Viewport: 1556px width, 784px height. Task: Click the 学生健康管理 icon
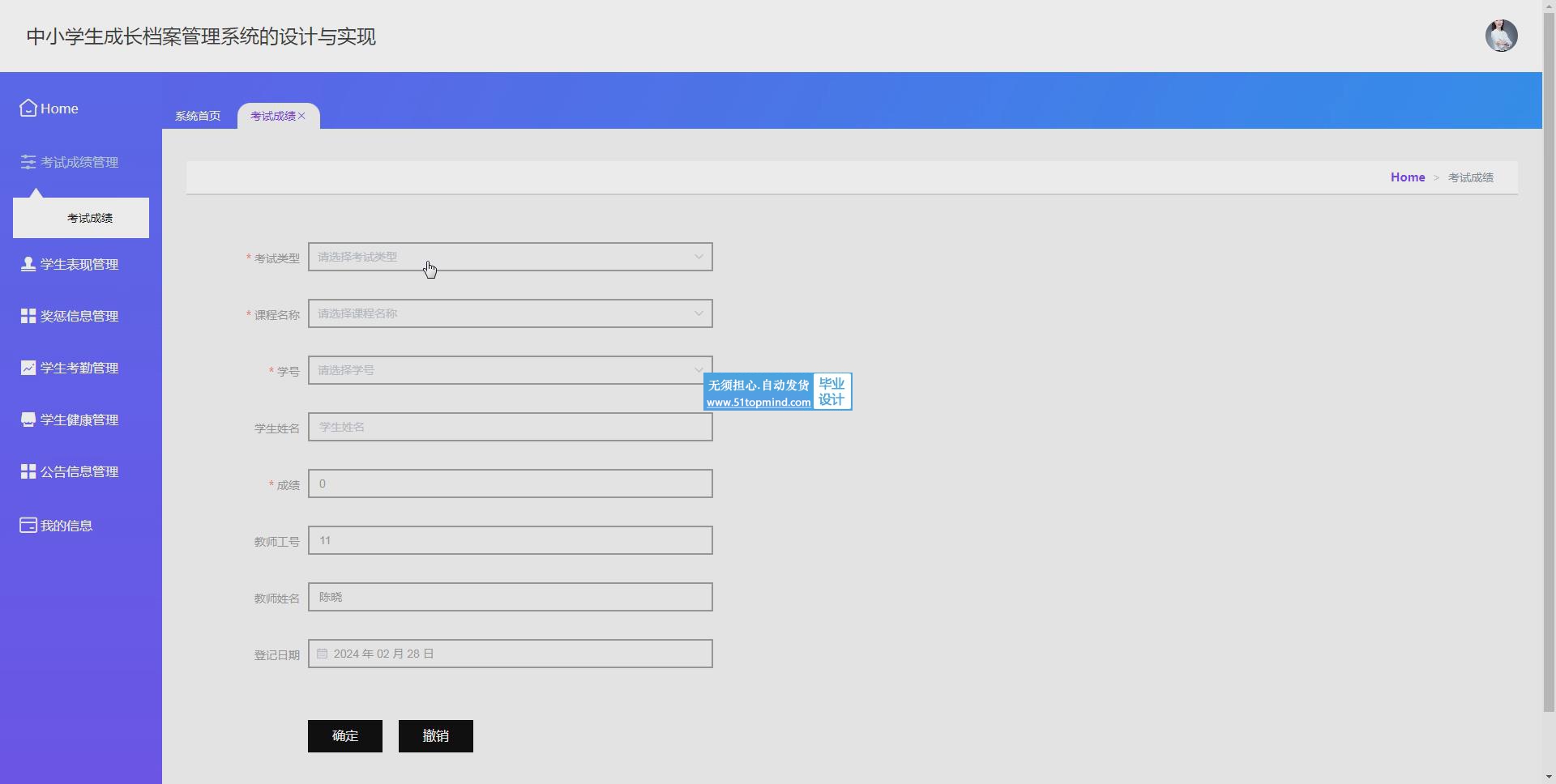(28, 420)
